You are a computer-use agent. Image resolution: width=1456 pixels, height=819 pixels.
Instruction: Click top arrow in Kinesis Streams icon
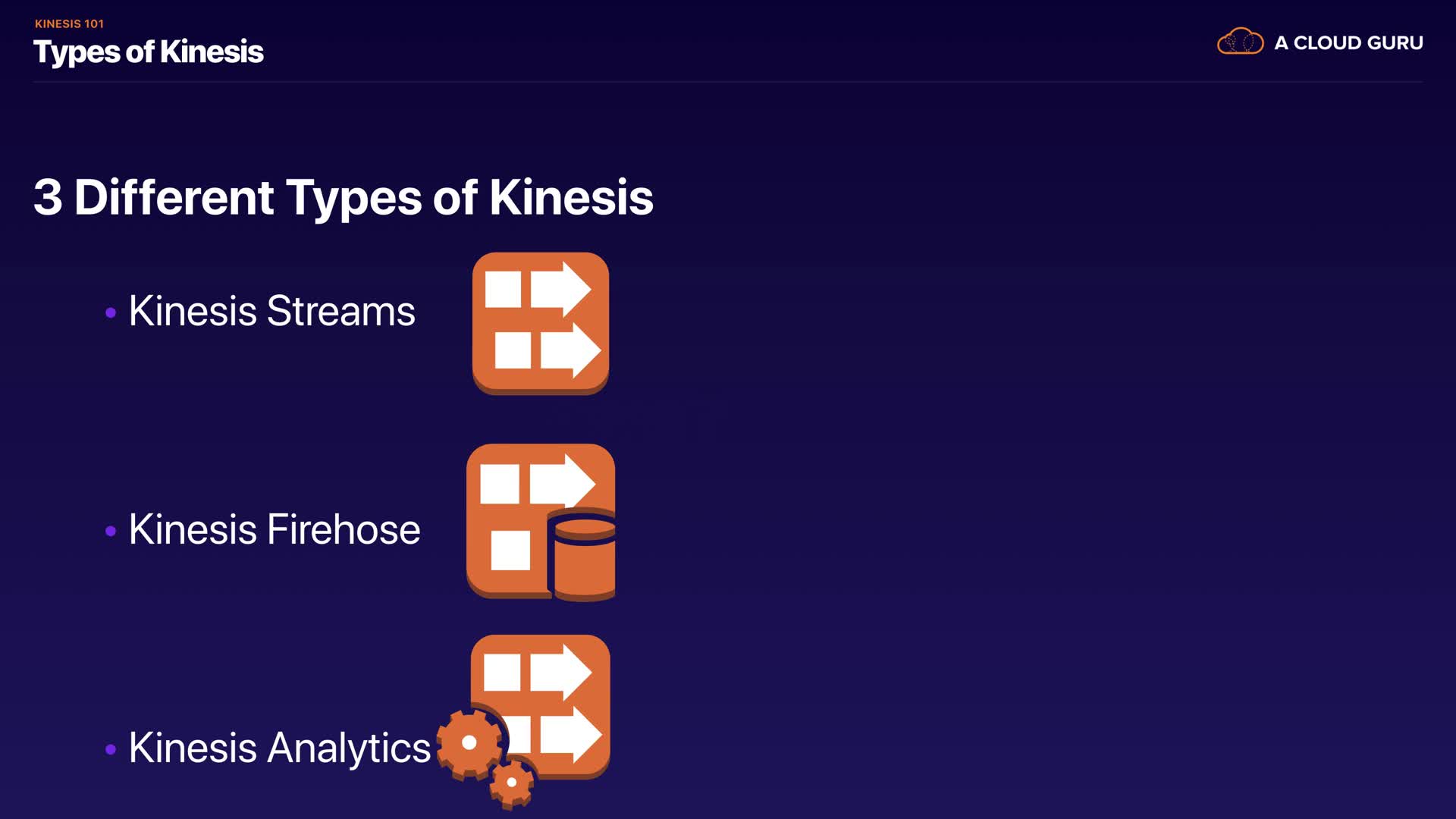[x=560, y=289]
